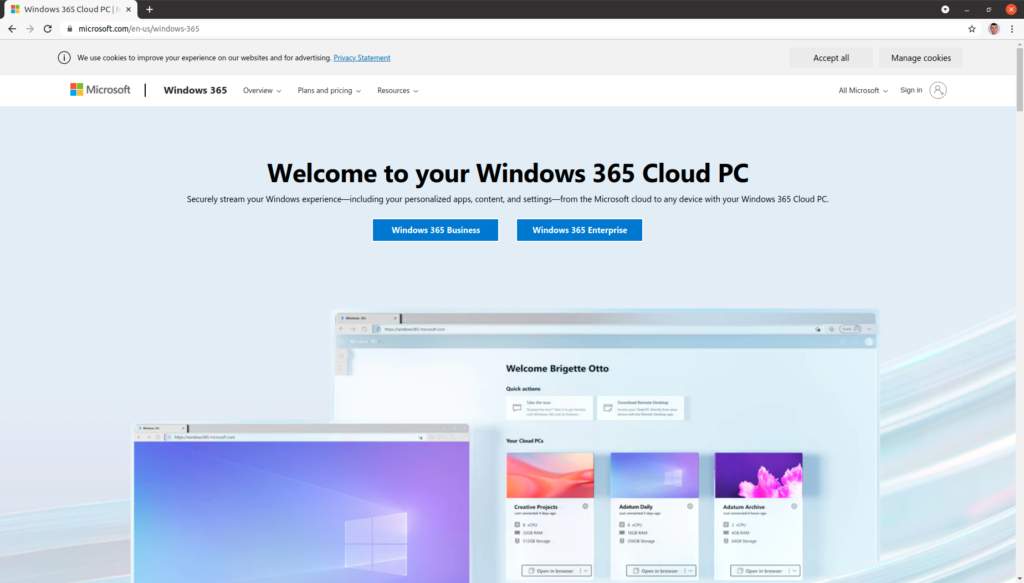Click the Adatum Daily thumbnail image
Image resolution: width=1024 pixels, height=583 pixels.
tap(654, 475)
